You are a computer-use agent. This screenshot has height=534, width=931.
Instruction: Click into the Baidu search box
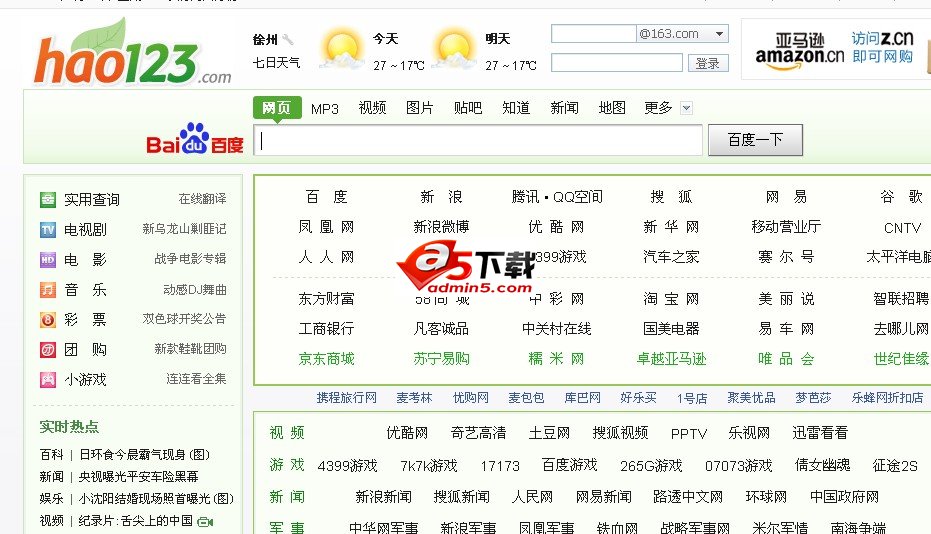[478, 140]
